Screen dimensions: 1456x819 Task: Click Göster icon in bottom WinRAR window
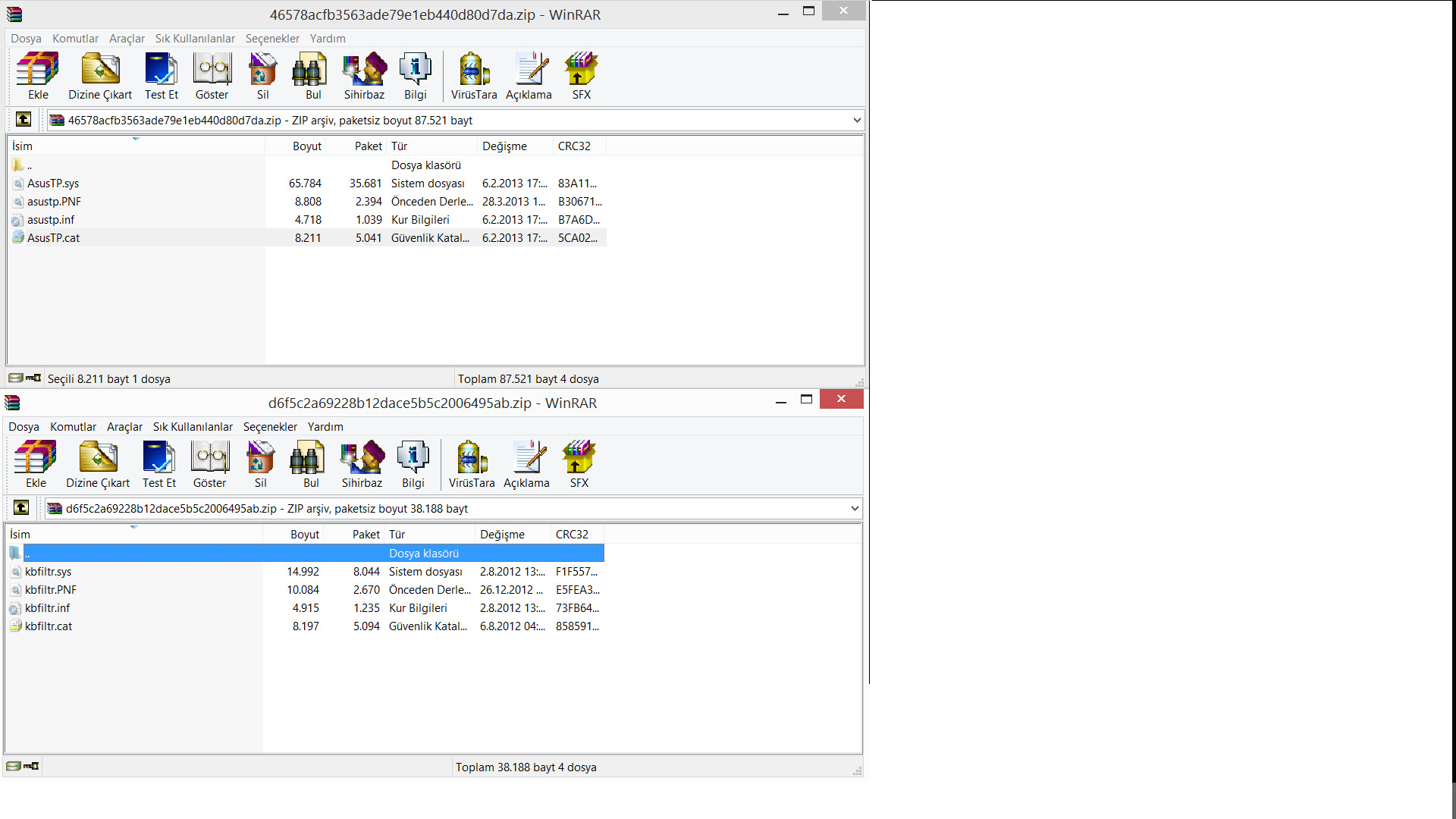210,464
